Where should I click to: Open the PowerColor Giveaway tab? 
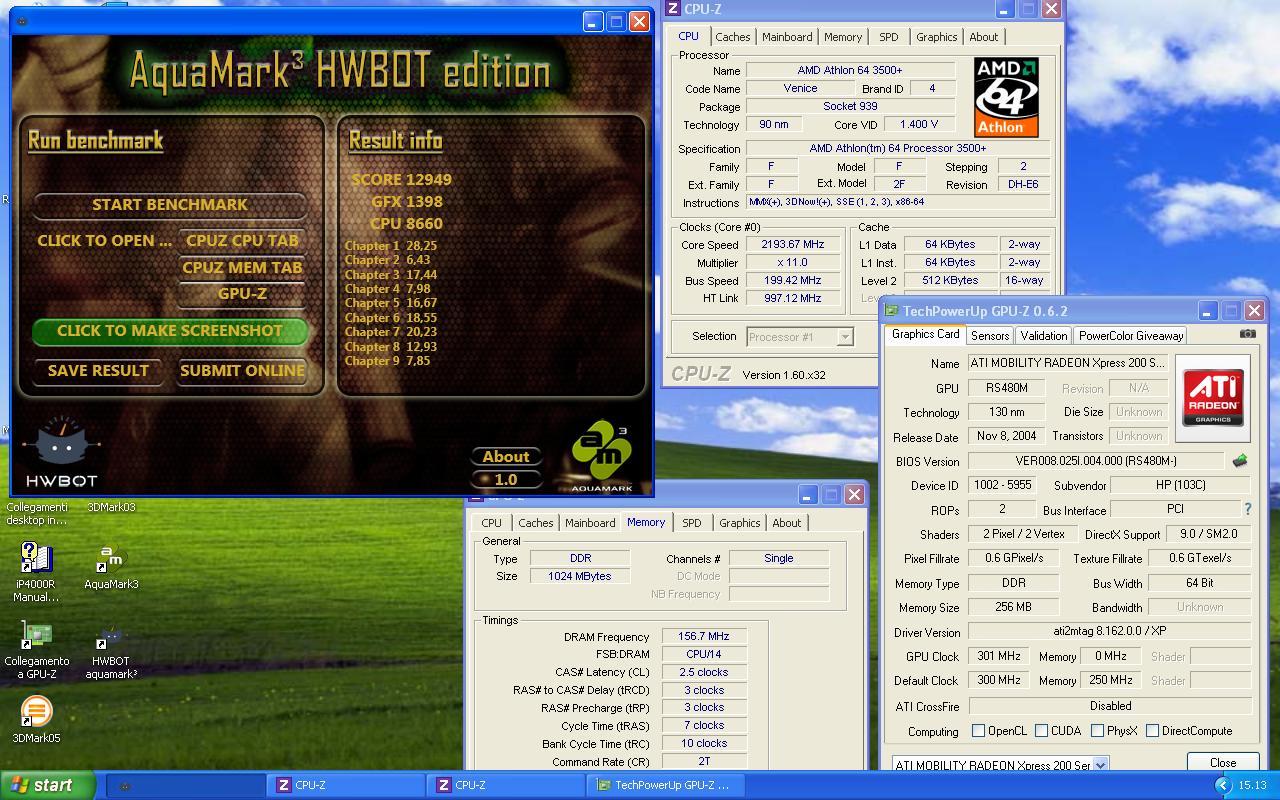tap(1130, 336)
